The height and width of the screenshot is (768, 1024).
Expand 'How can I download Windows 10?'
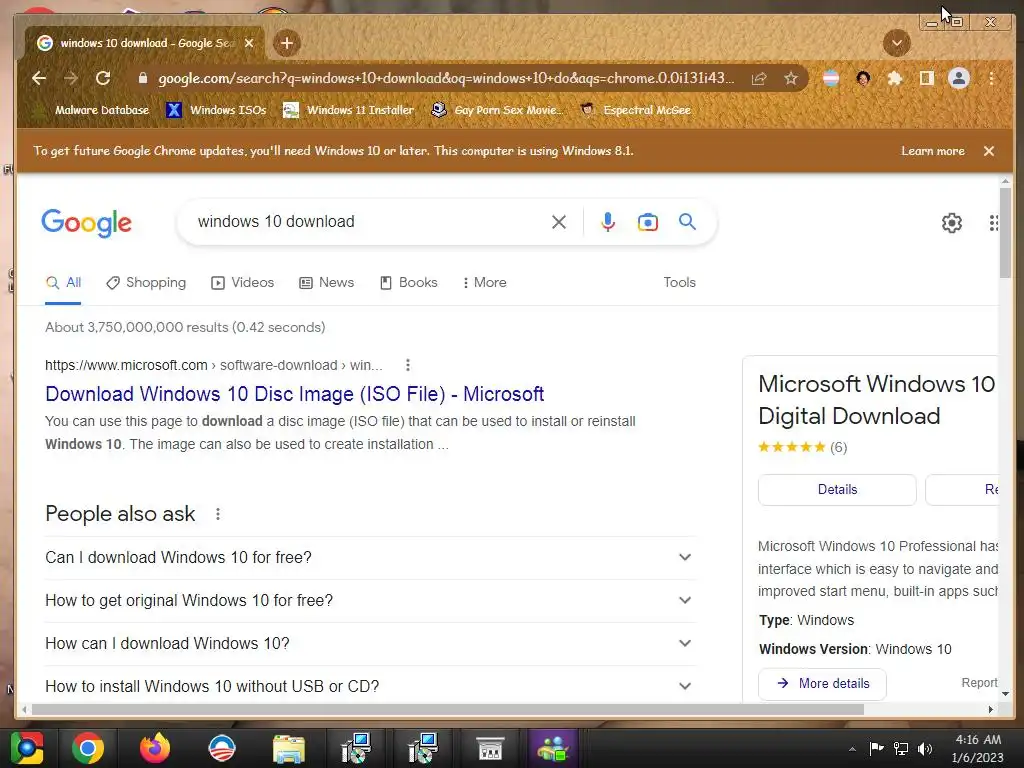370,644
